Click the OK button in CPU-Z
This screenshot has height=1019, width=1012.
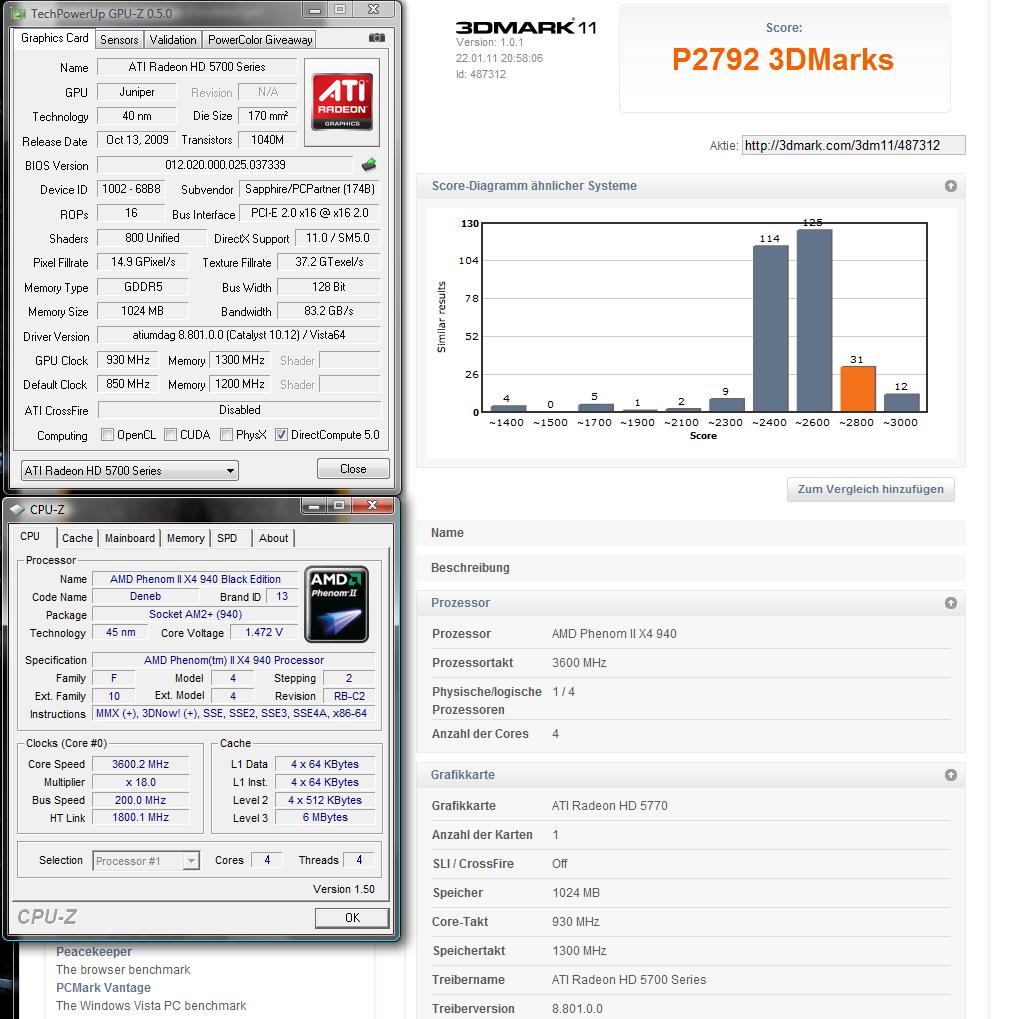[352, 918]
